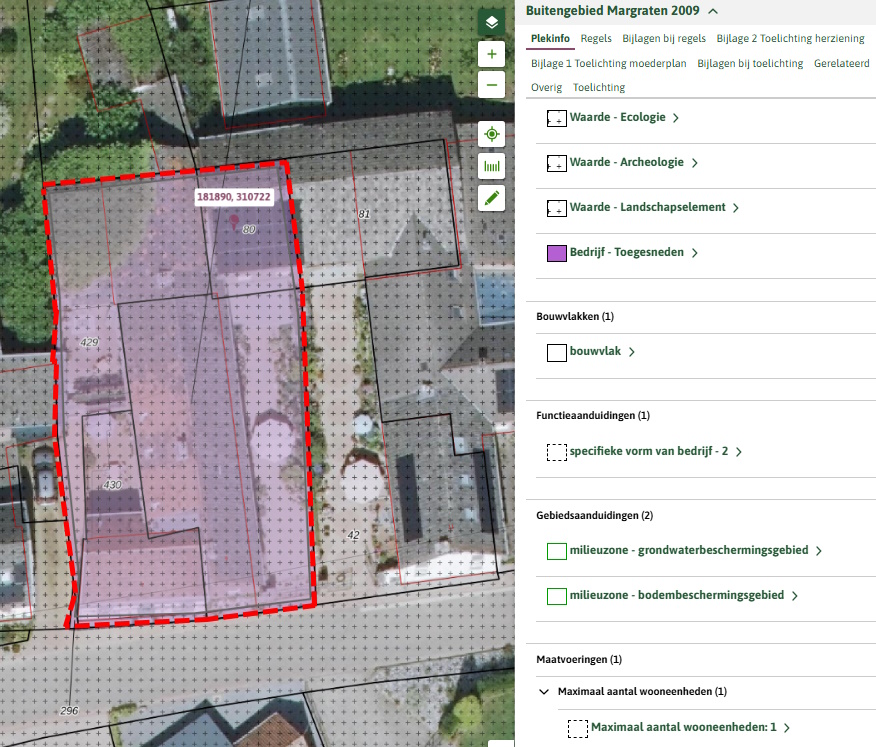Viewport: 876px width, 747px height.
Task: Open the Bijlagen bij regels tab
Action: point(664,39)
